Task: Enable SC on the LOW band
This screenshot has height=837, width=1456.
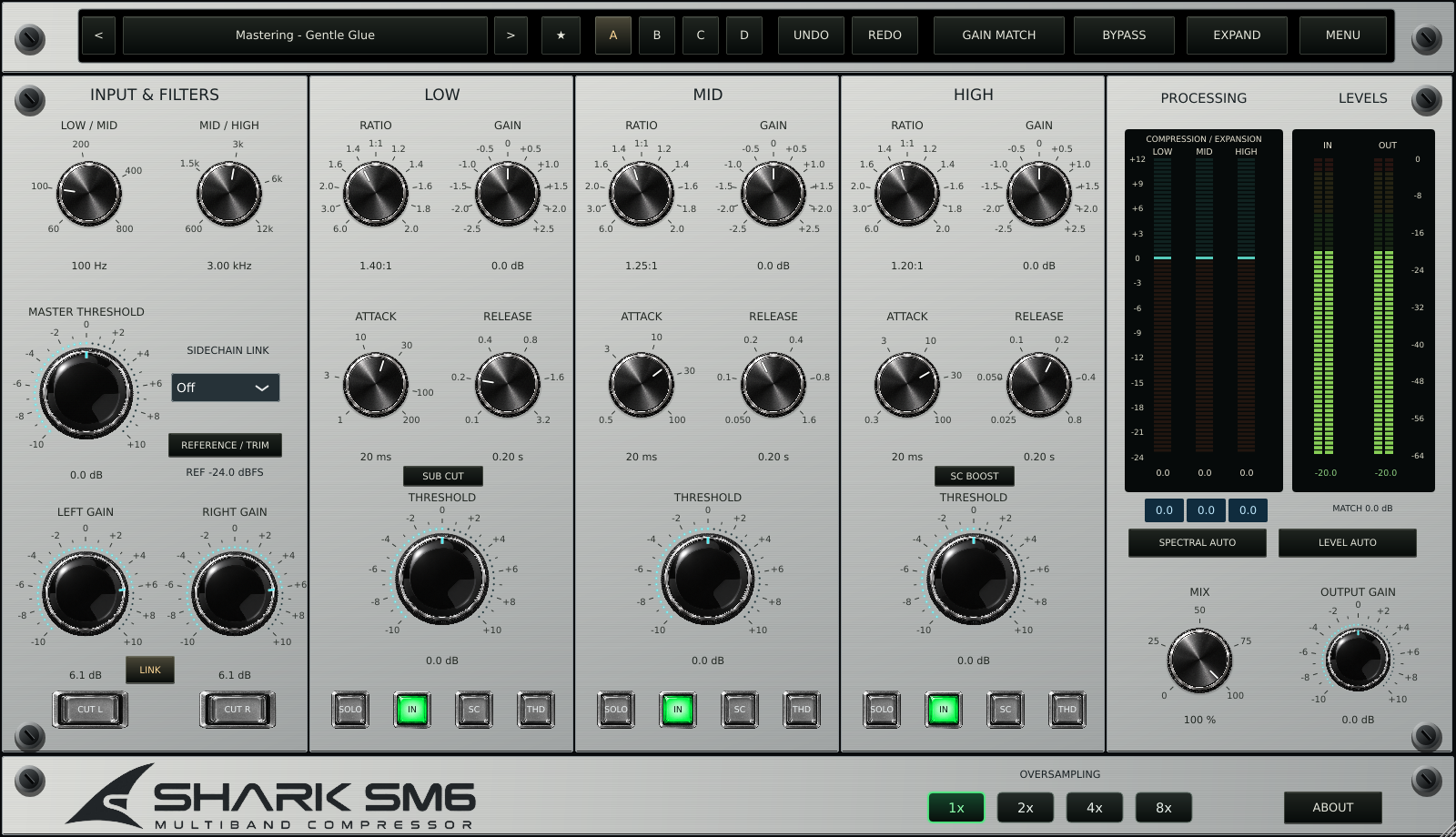Action: (x=474, y=710)
